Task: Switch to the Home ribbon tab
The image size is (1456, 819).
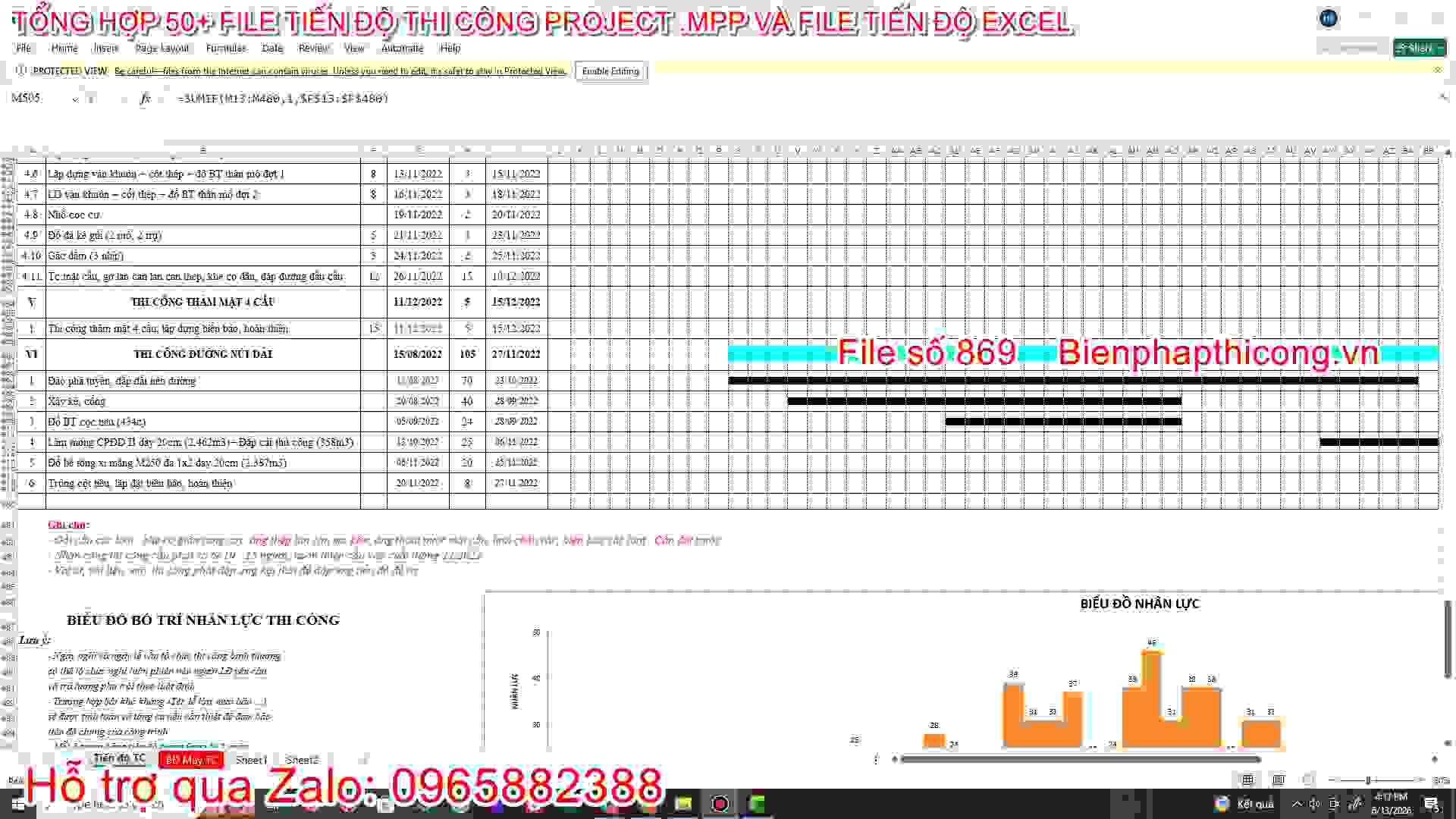Action: [64, 48]
